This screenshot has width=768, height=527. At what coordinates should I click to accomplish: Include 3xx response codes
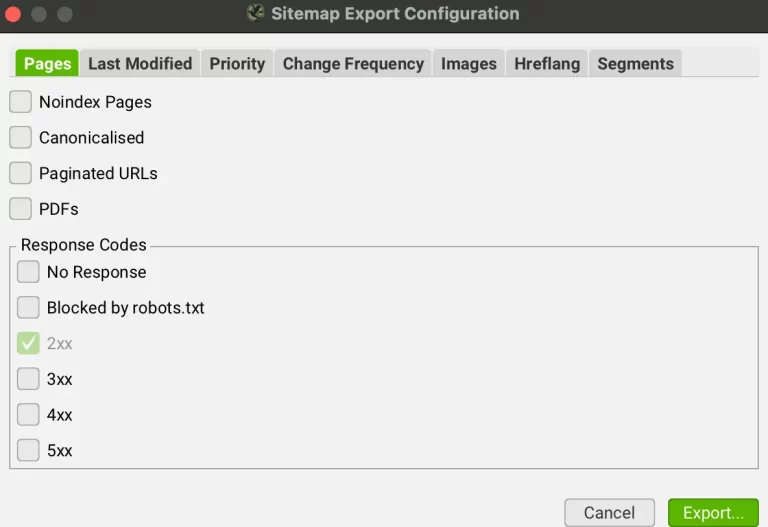[29, 379]
